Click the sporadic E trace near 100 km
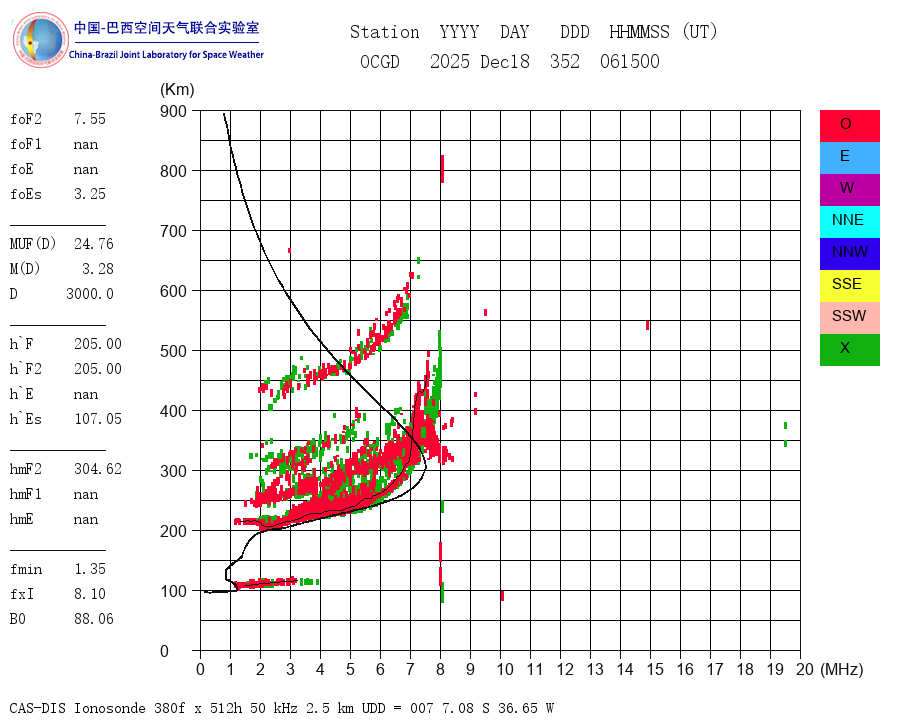 (276, 583)
